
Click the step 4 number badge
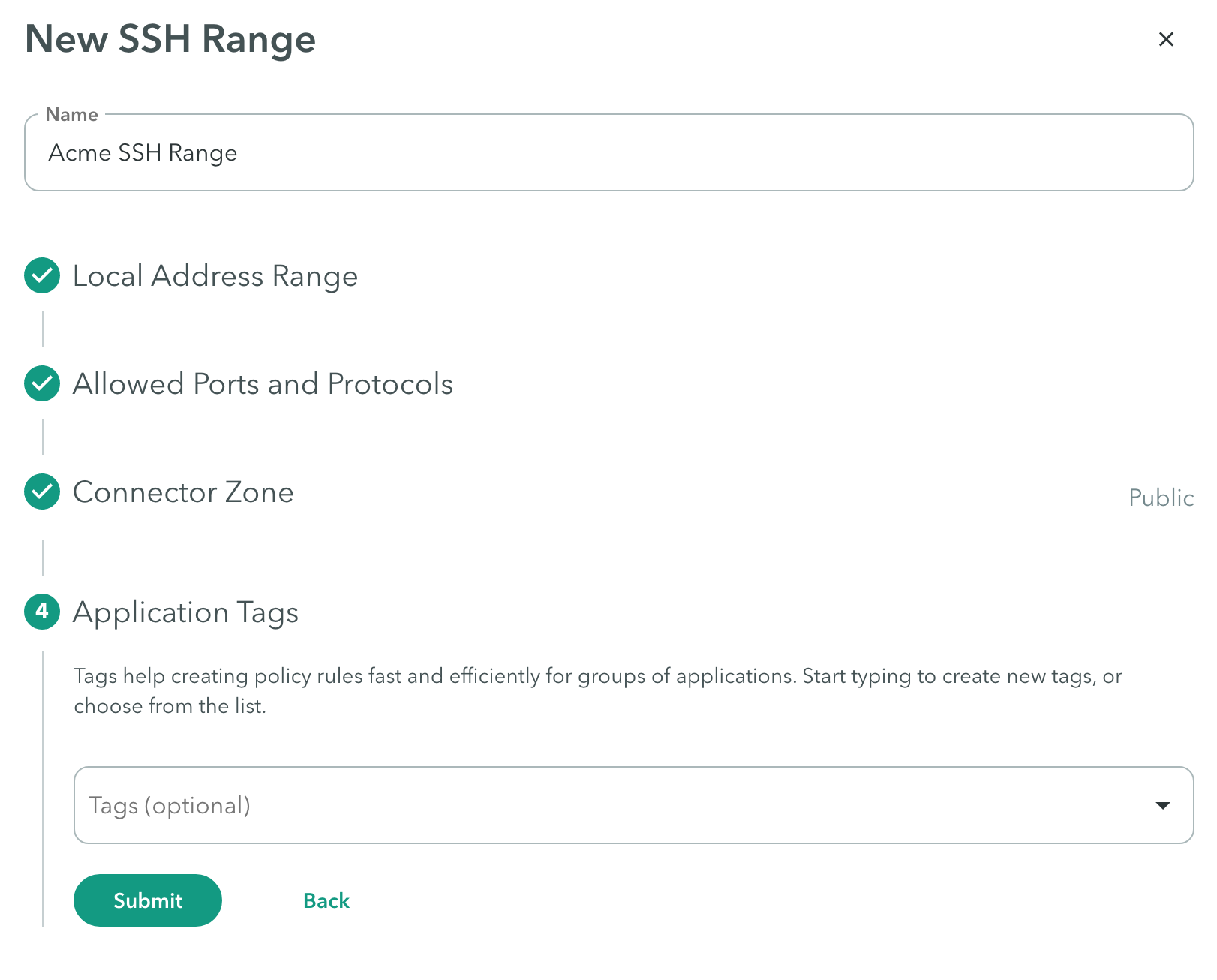pyautogui.click(x=42, y=612)
